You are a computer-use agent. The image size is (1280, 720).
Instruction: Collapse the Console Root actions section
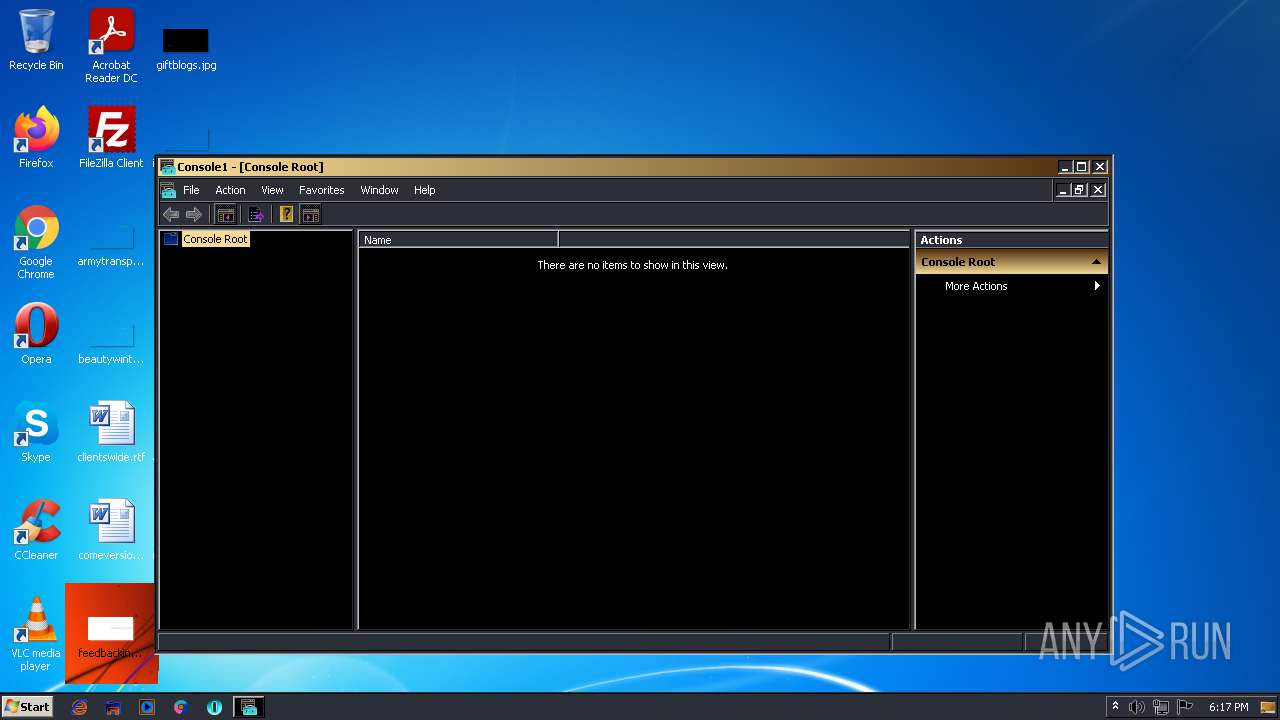click(x=1096, y=262)
